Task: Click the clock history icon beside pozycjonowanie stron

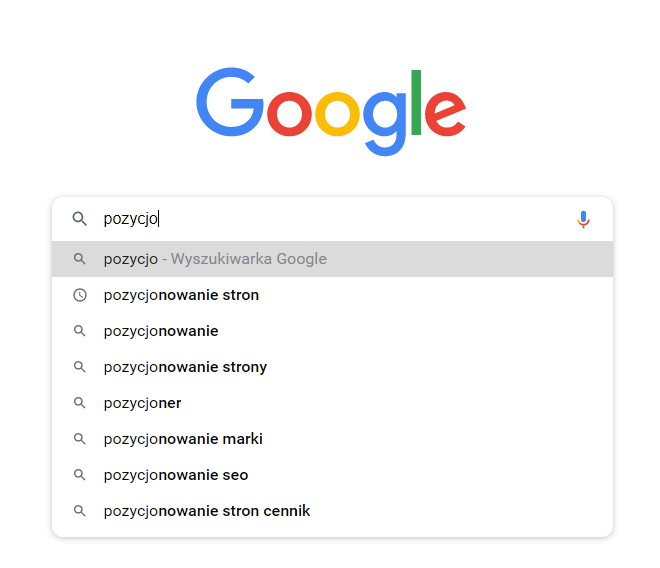Action: point(80,295)
